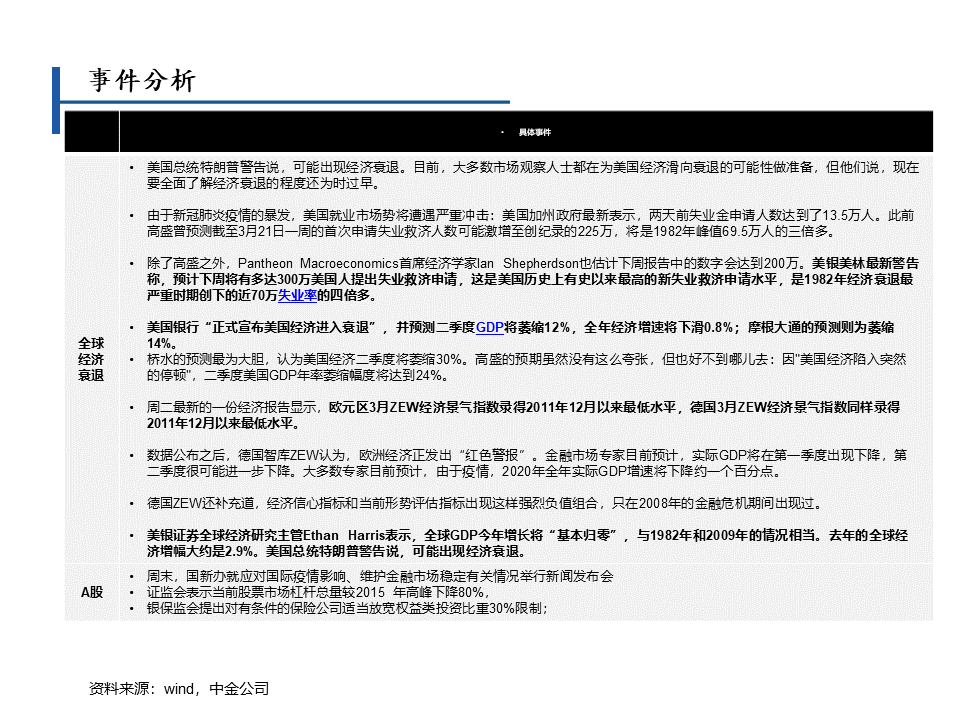This screenshot has height=720, width=960.
Task: Select the A股 row label
Action: coord(92,592)
